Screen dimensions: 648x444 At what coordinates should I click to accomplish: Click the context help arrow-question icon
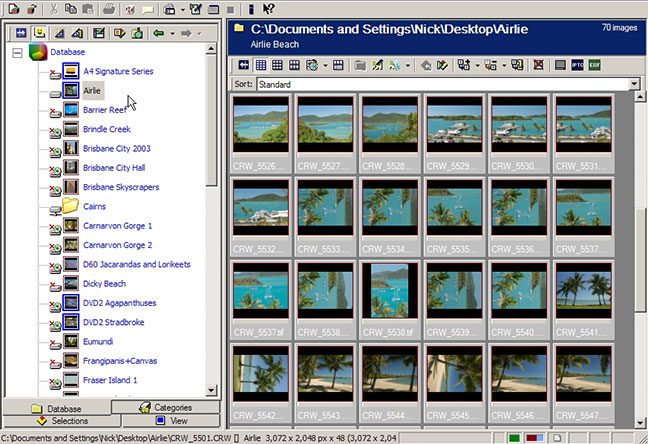coord(269,9)
